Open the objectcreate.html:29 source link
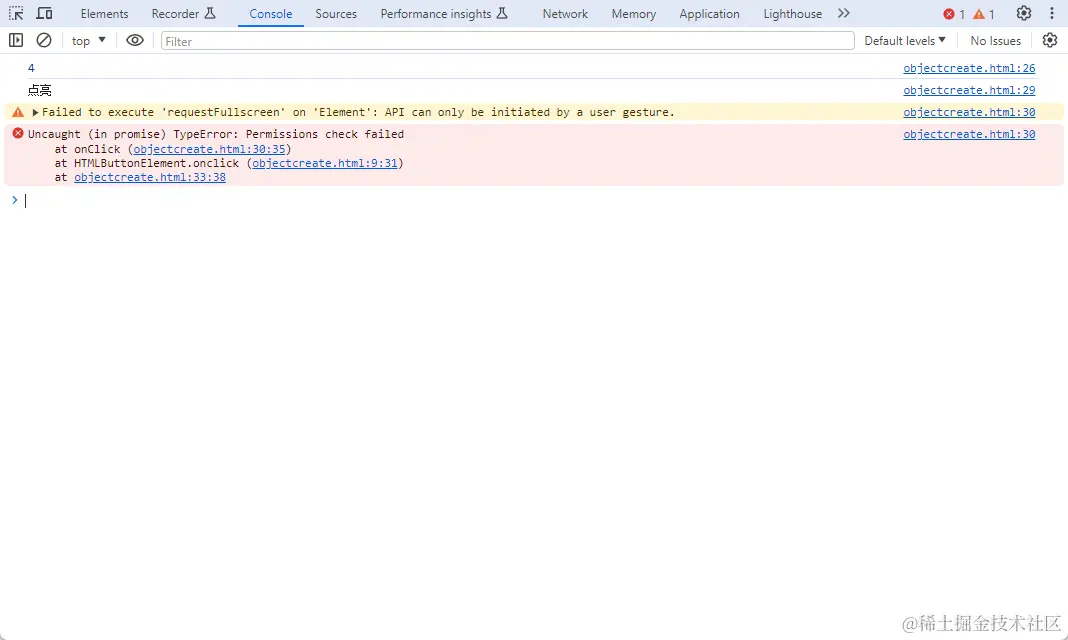Screen dimensions: 1068x640 point(969,90)
